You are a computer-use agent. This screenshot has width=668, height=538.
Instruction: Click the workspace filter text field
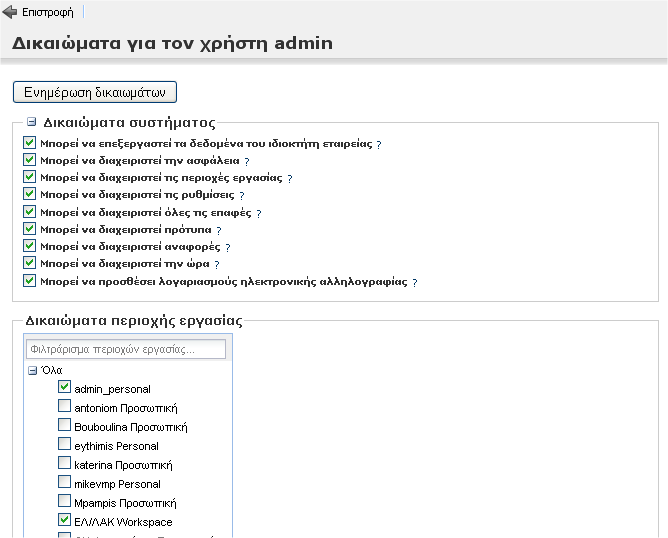126,350
